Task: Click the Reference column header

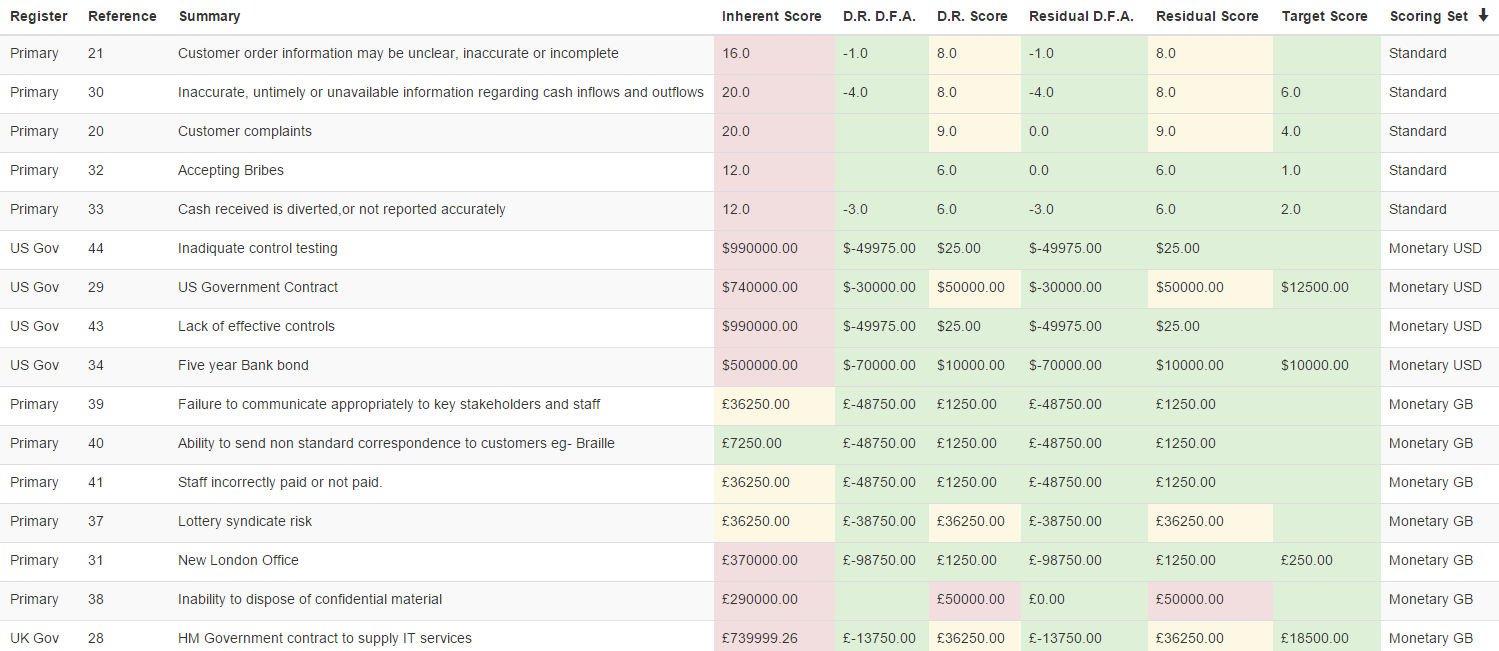Action: click(x=122, y=16)
